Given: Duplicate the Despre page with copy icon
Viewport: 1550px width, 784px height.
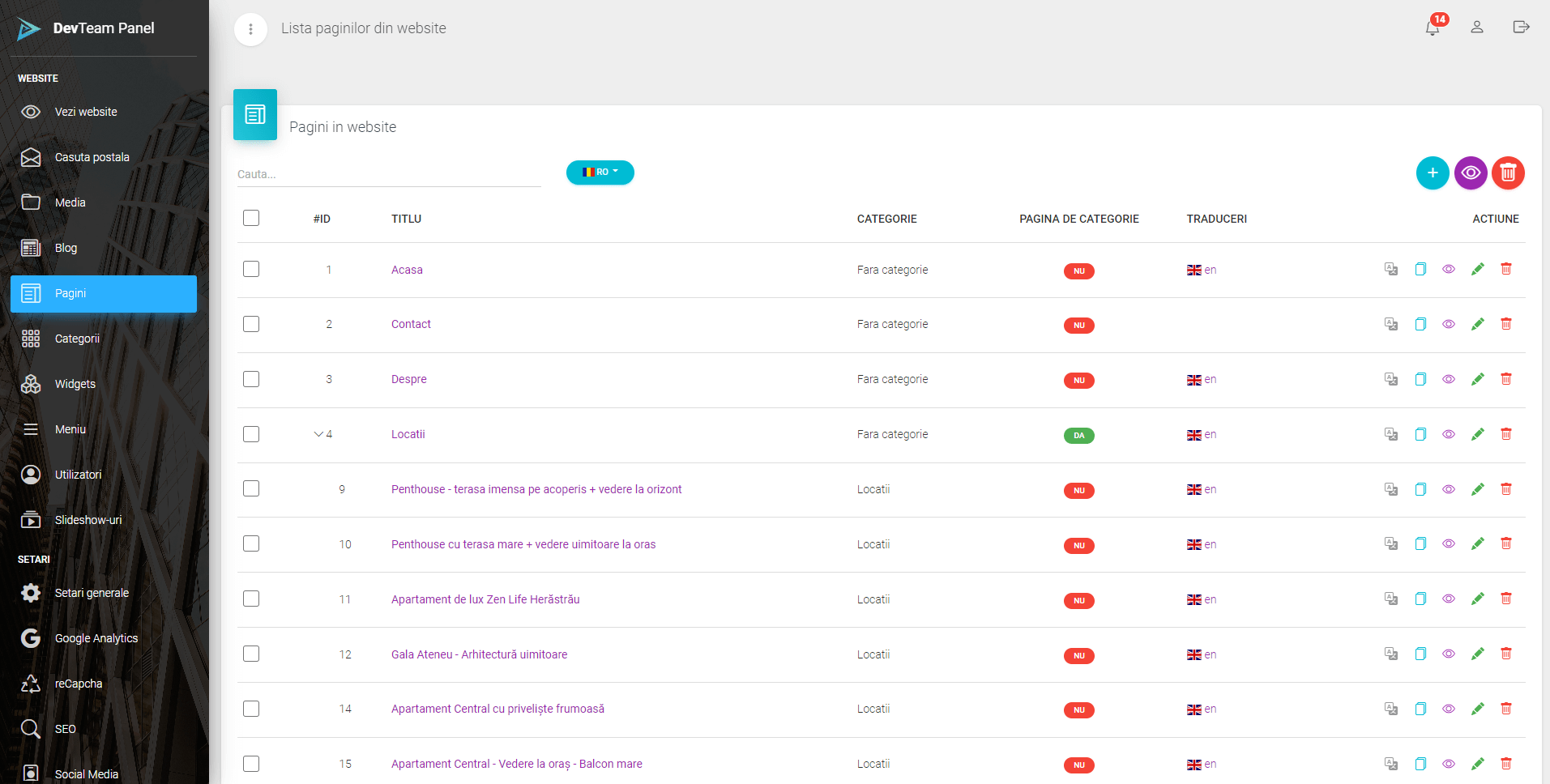Looking at the screenshot, I should click(x=1420, y=379).
